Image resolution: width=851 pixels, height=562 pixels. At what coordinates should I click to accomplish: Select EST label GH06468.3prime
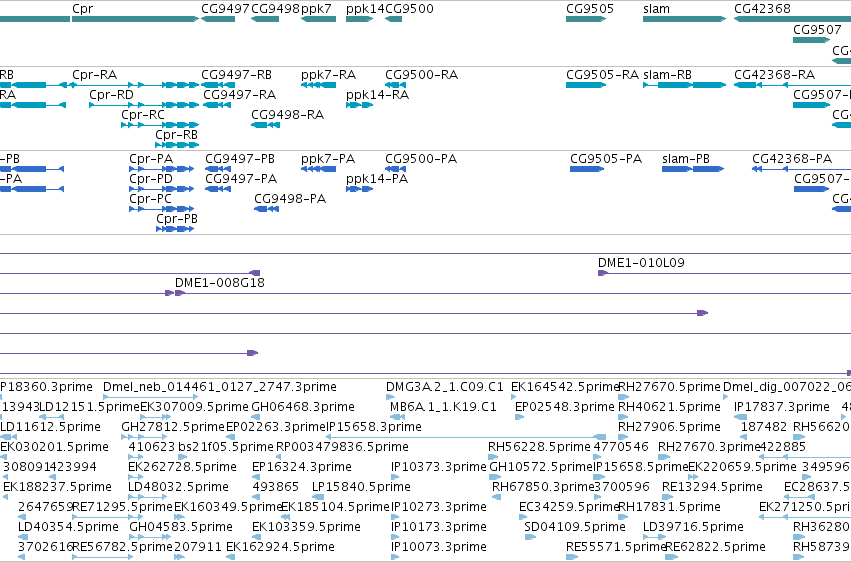[303, 407]
